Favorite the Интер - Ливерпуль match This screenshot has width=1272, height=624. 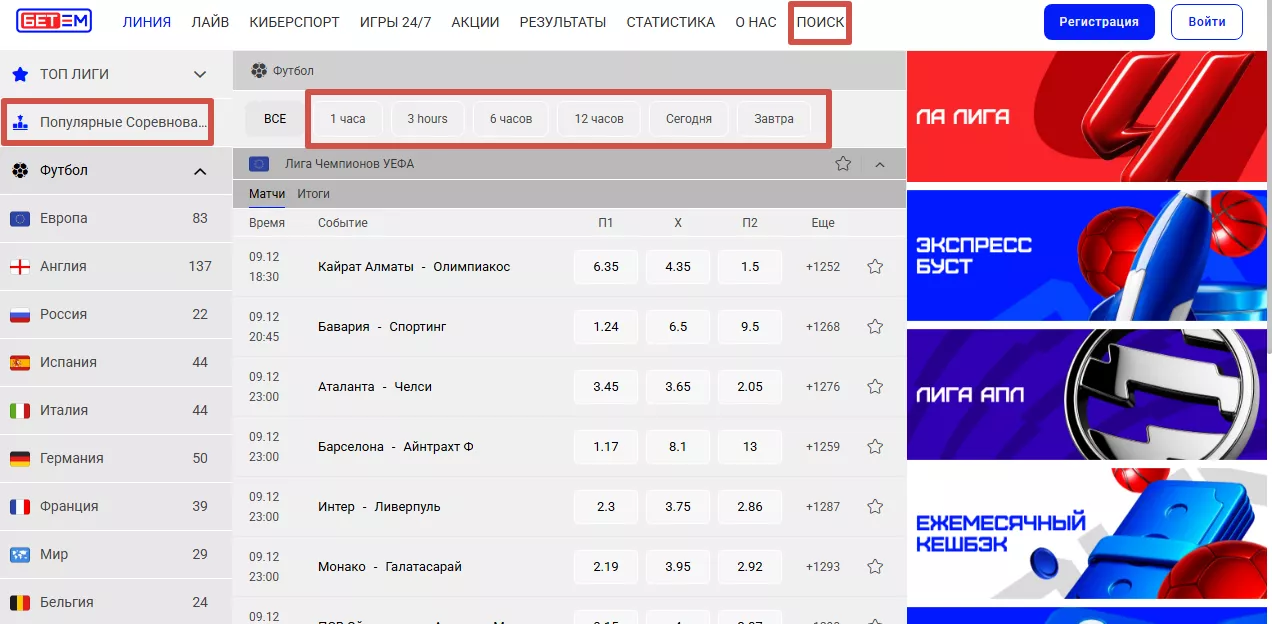(875, 506)
